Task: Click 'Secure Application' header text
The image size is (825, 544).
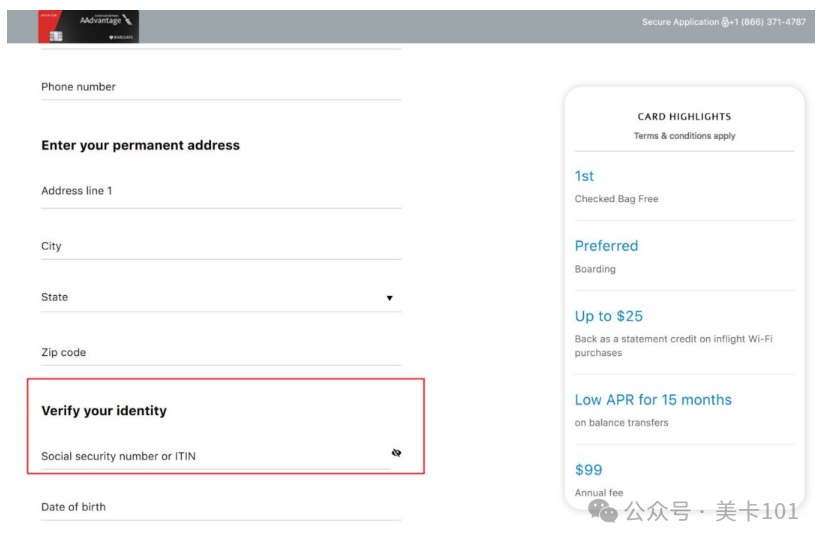Action: pyautogui.click(x=680, y=22)
